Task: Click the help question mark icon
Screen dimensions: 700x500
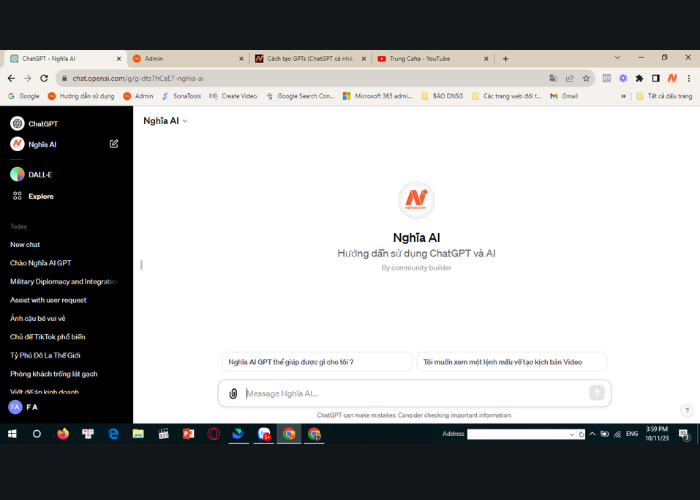Action: 687,410
